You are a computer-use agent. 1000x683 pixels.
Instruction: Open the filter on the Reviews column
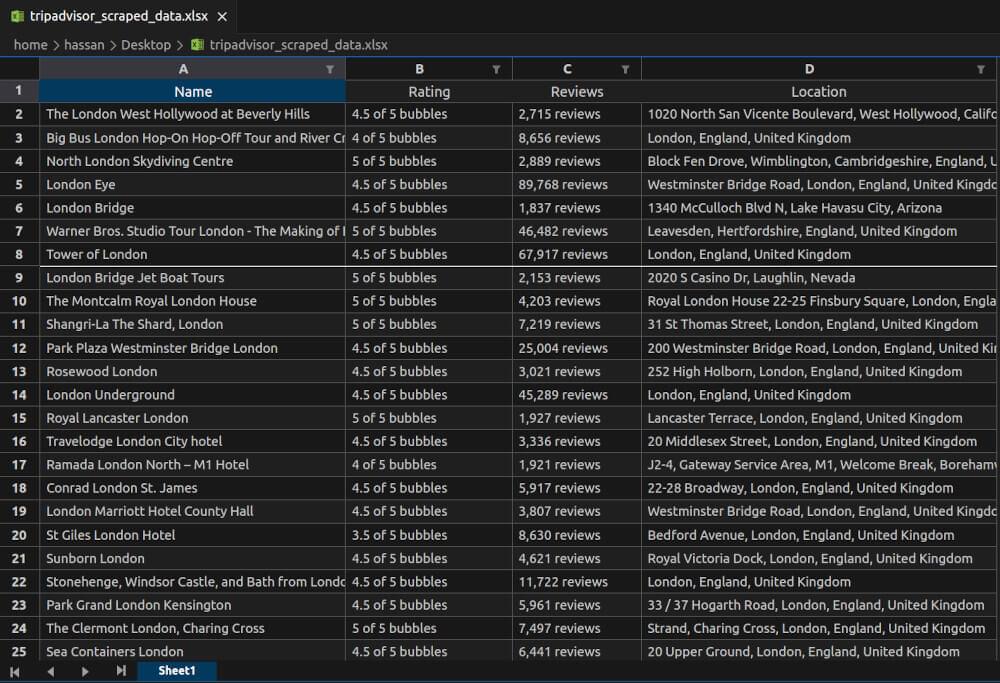point(625,69)
